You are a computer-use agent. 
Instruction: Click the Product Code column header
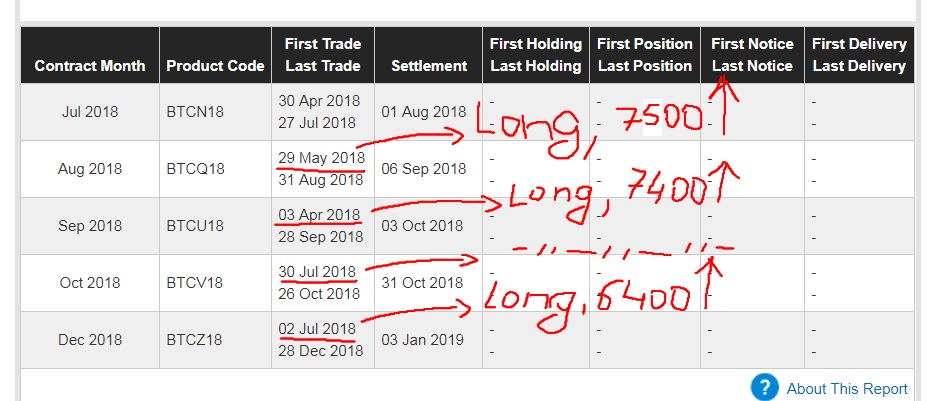point(215,66)
